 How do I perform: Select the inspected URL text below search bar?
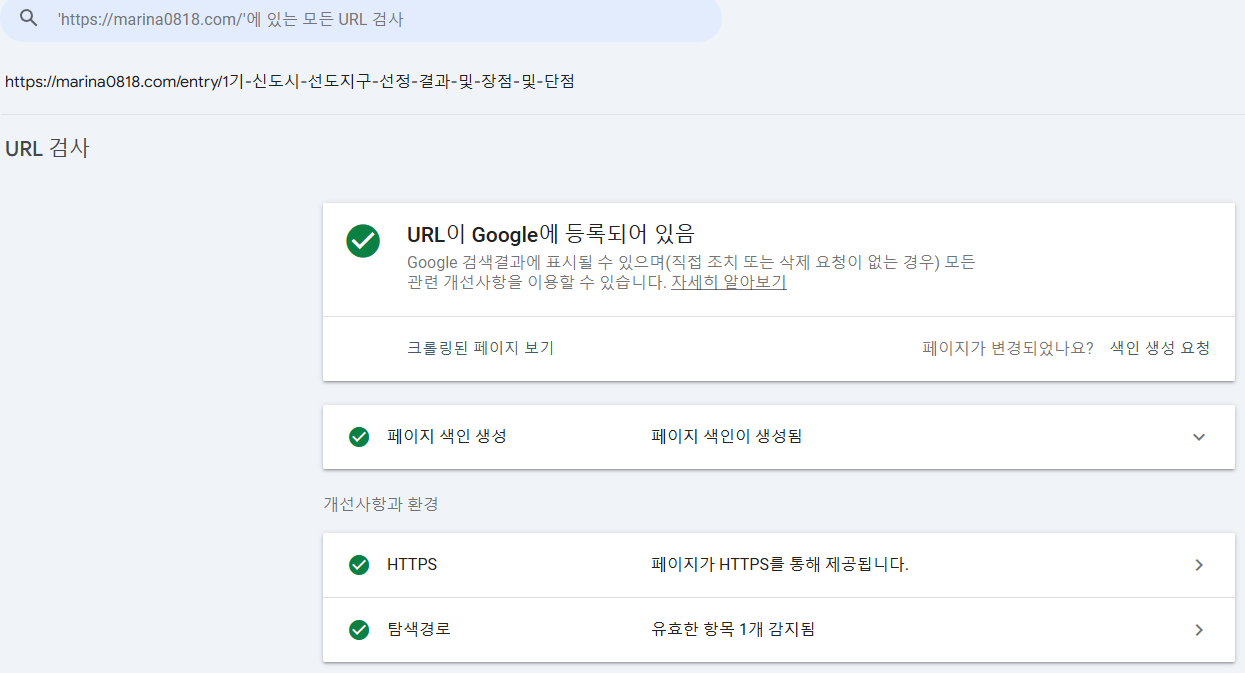[x=290, y=82]
